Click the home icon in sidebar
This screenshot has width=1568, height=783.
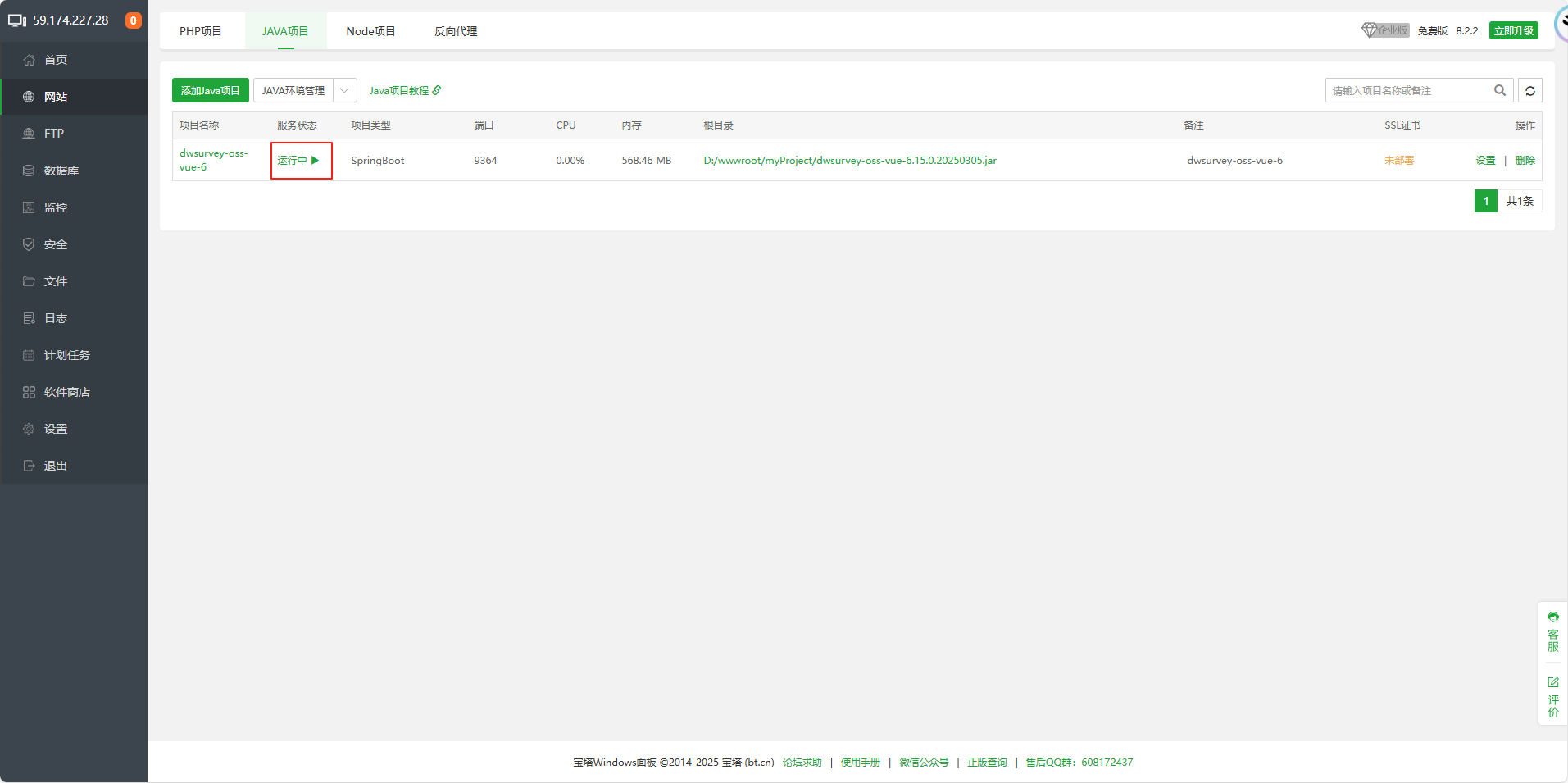(x=29, y=60)
